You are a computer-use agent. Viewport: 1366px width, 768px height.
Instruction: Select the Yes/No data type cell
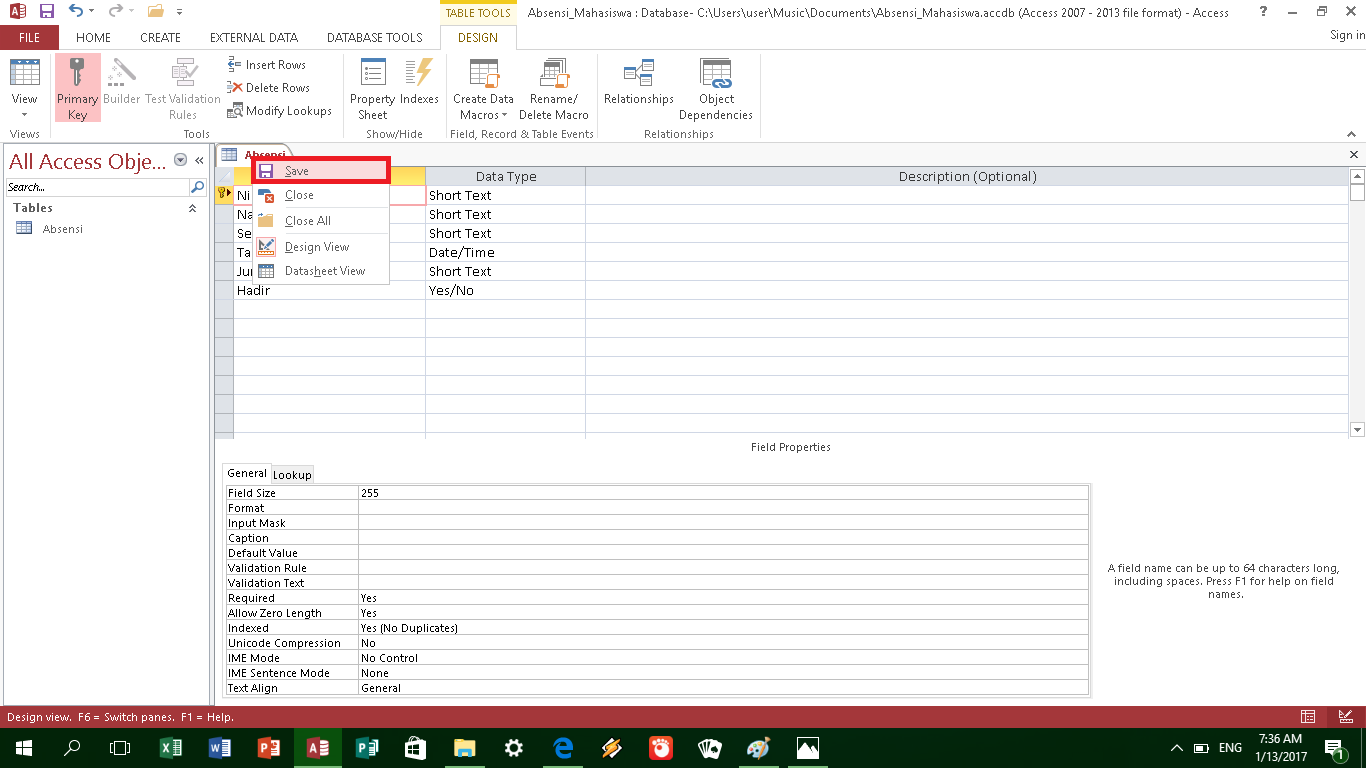click(506, 291)
